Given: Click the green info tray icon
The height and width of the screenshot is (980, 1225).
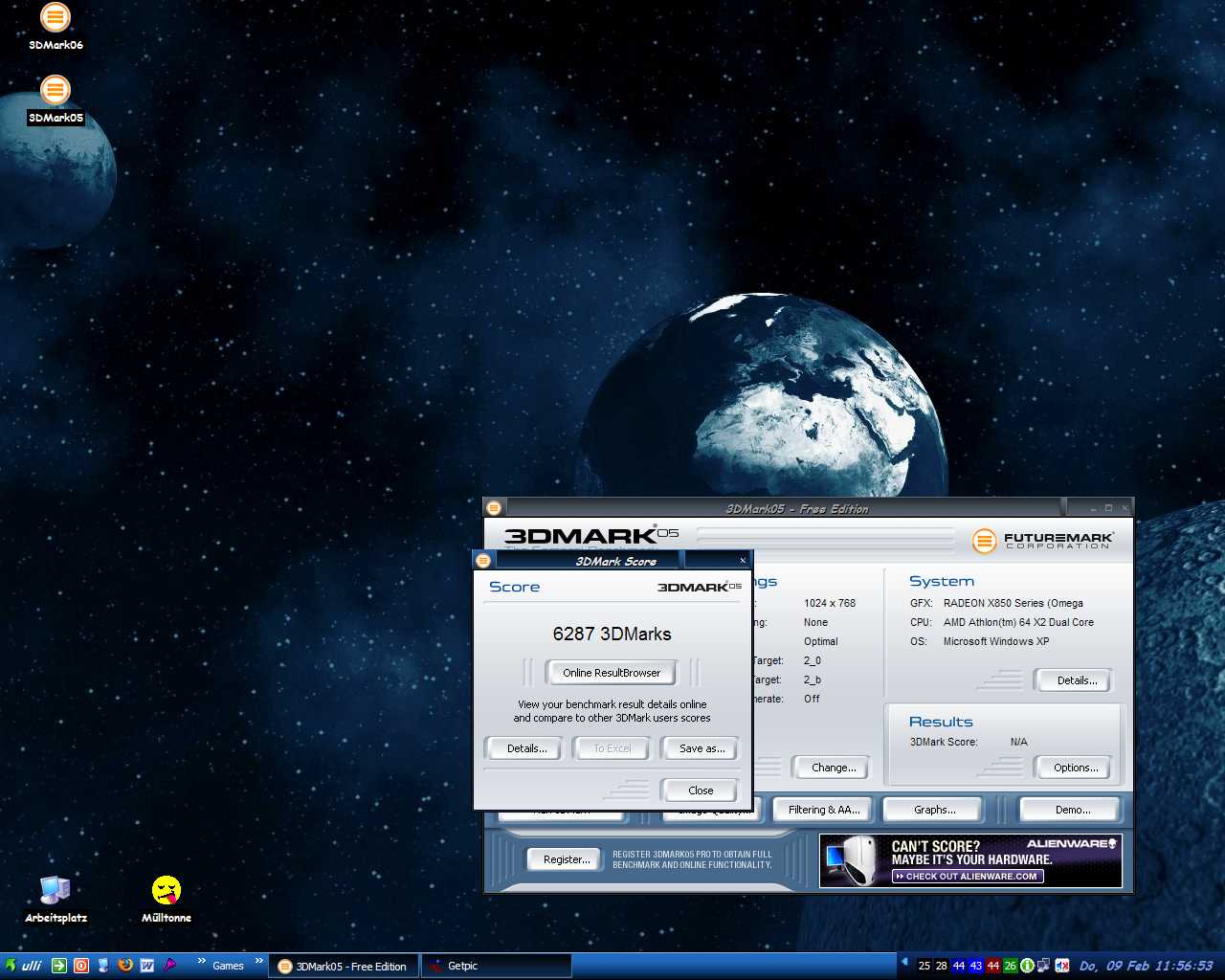Looking at the screenshot, I should [1027, 966].
